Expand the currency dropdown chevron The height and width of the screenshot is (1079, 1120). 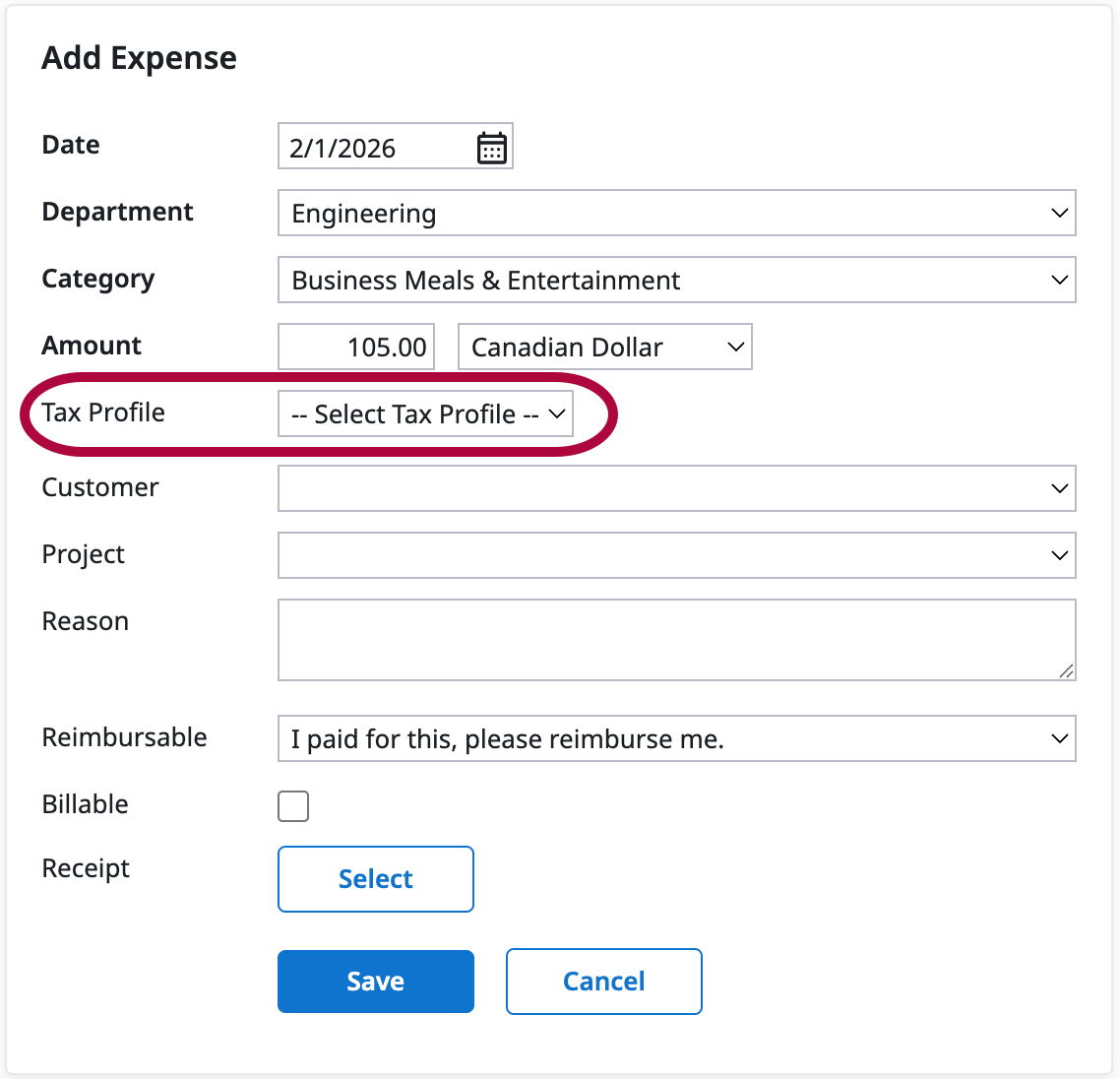click(734, 347)
